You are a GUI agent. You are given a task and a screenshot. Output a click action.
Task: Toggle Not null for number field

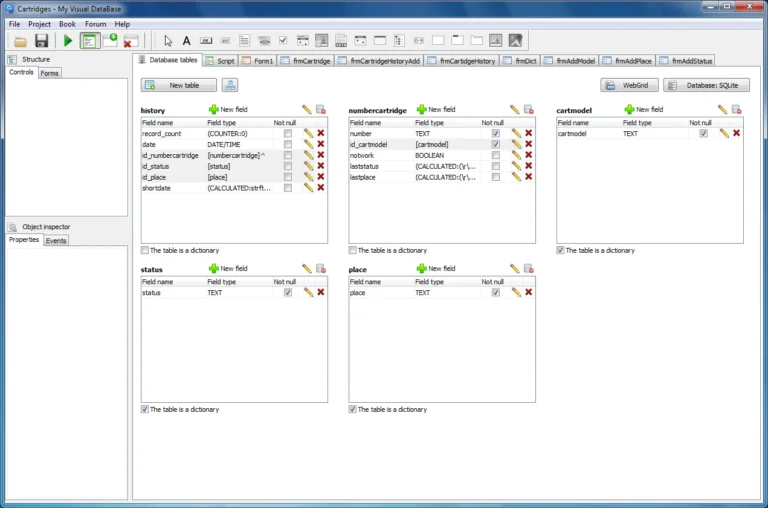(496, 133)
